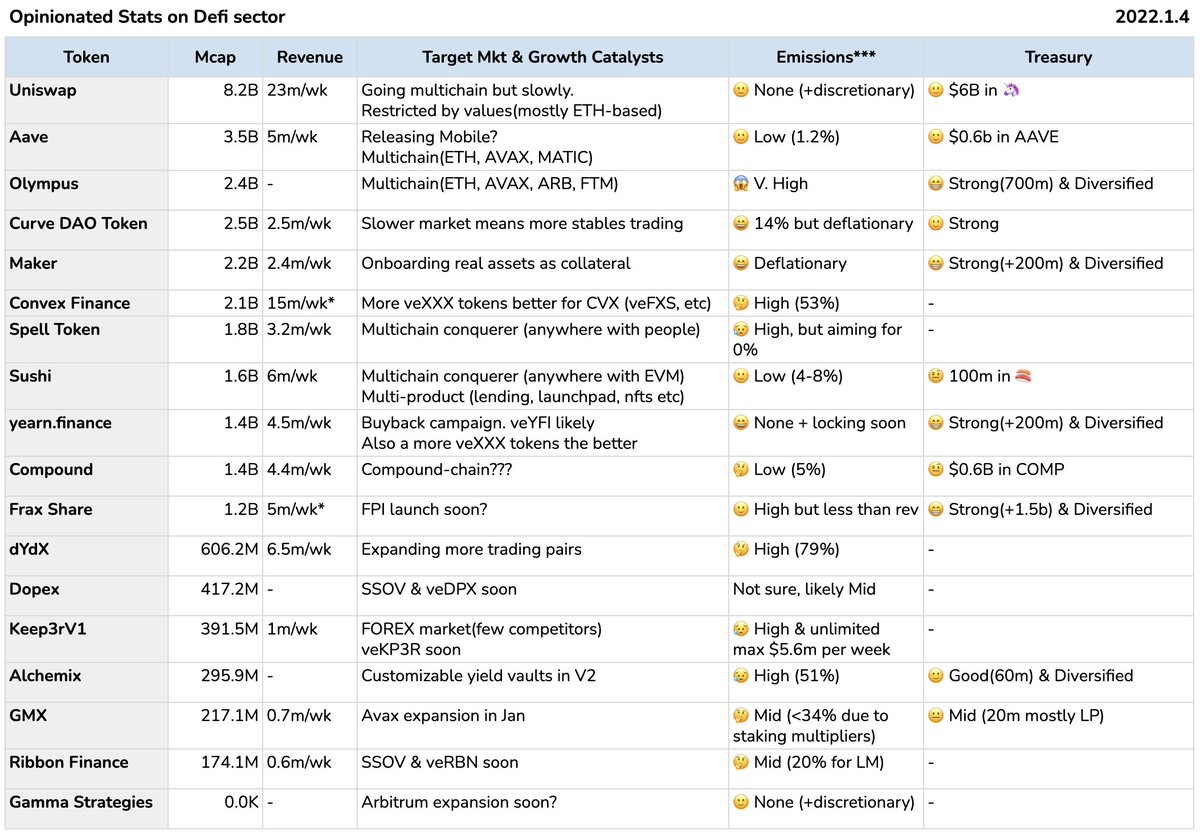The height and width of the screenshot is (835, 1200).
Task: Click the Treasury column header
Action: 1058,57
